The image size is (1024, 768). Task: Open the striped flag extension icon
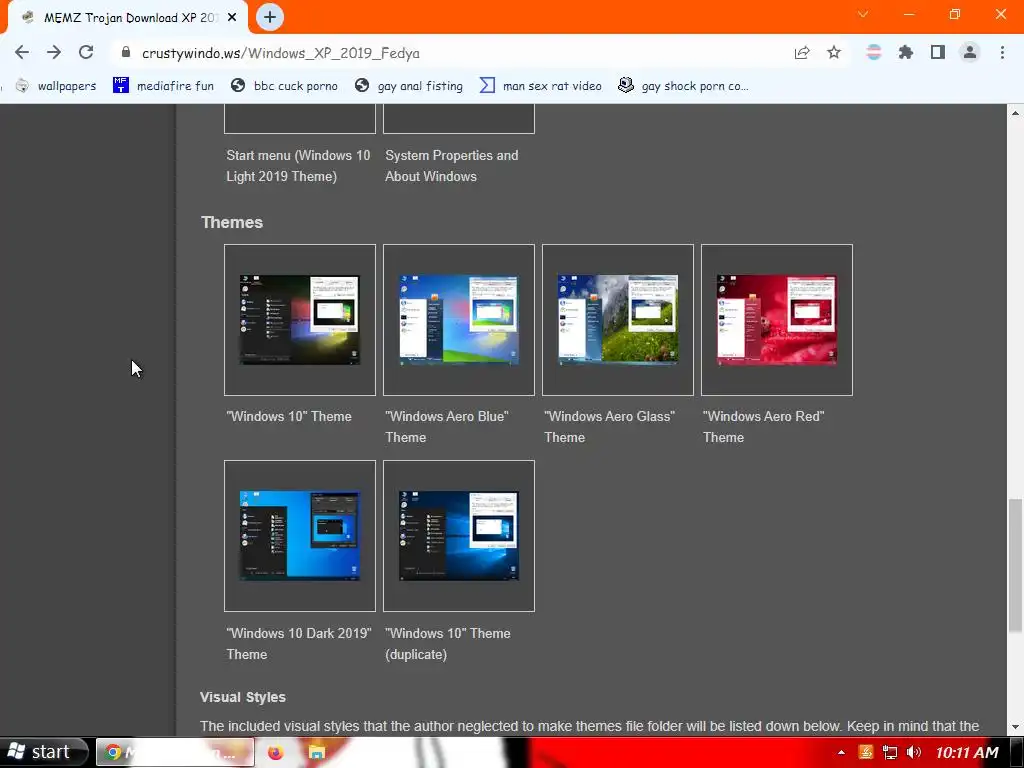click(x=873, y=52)
